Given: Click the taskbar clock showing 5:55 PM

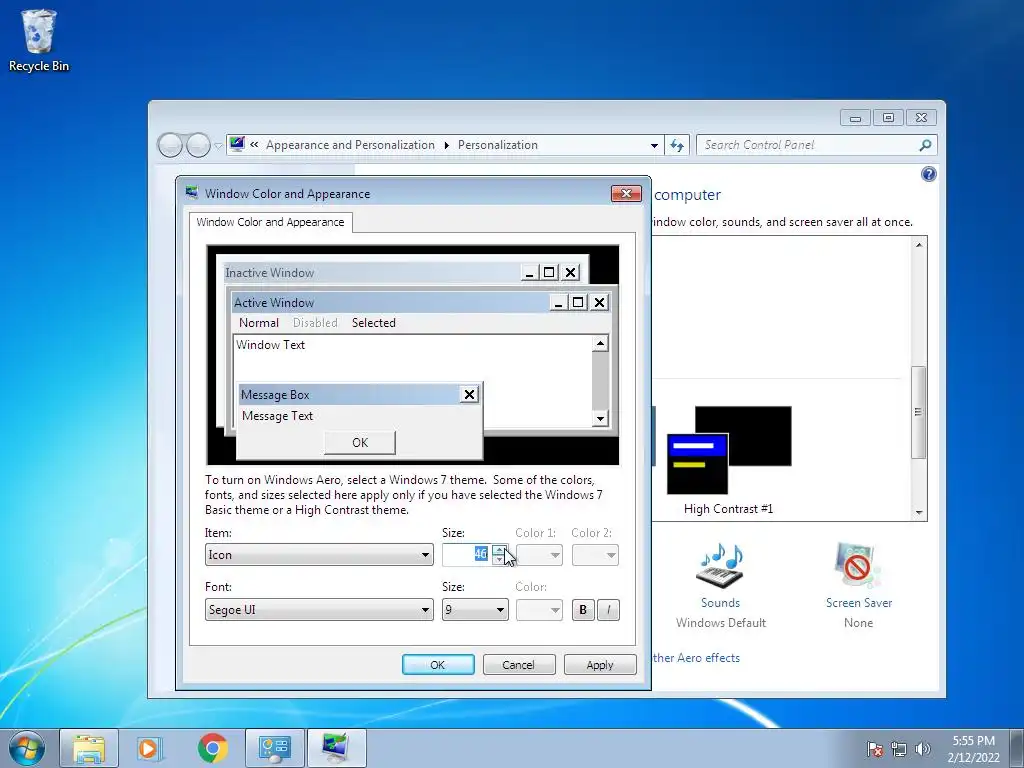Looking at the screenshot, I should (x=973, y=748).
